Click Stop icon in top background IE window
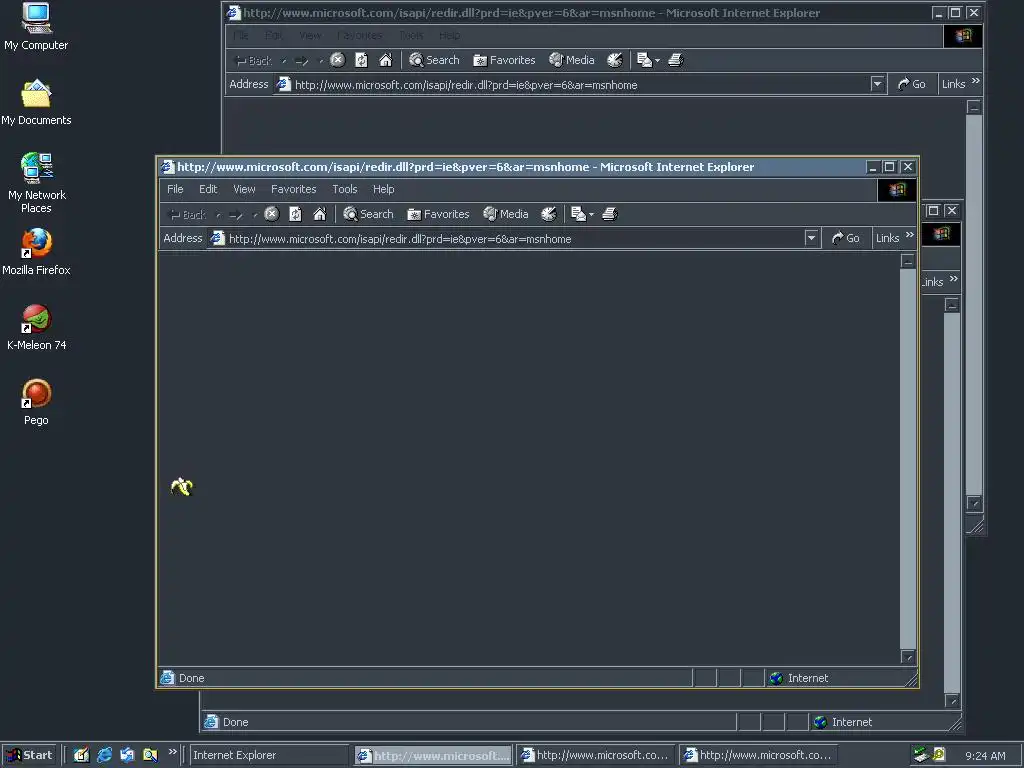Viewport: 1024px width, 768px height. click(338, 60)
